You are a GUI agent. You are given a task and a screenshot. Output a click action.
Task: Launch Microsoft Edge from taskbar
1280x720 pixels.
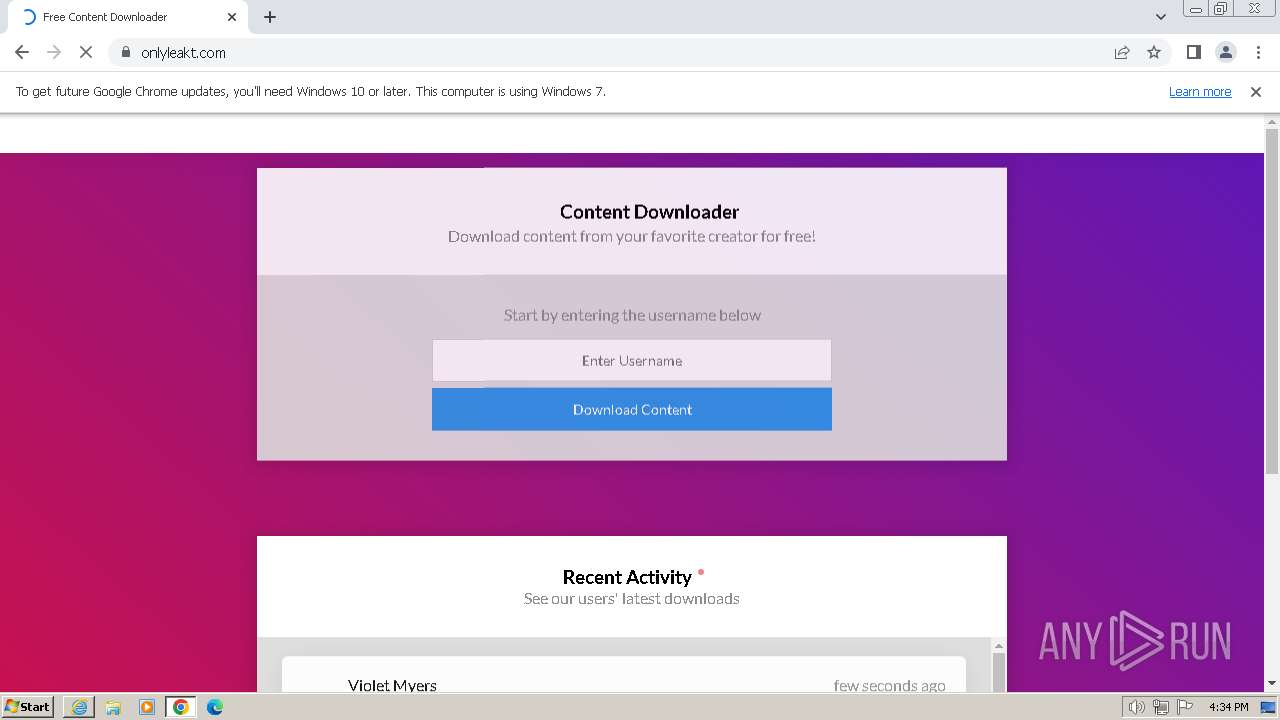tap(215, 707)
